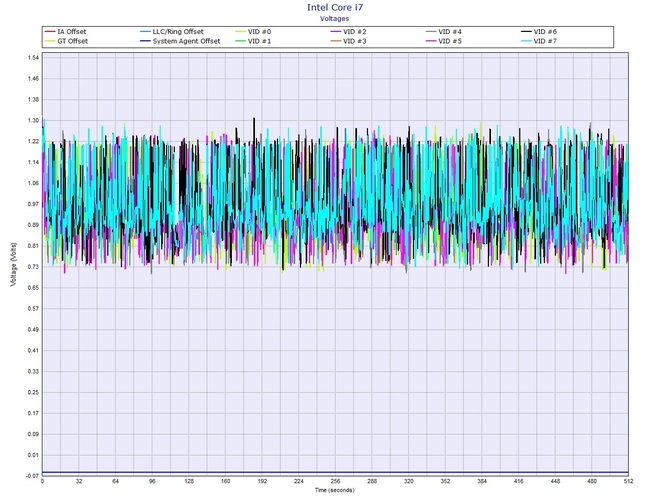
Task: Click the VID #1 legend label
Action: pyautogui.click(x=259, y=41)
